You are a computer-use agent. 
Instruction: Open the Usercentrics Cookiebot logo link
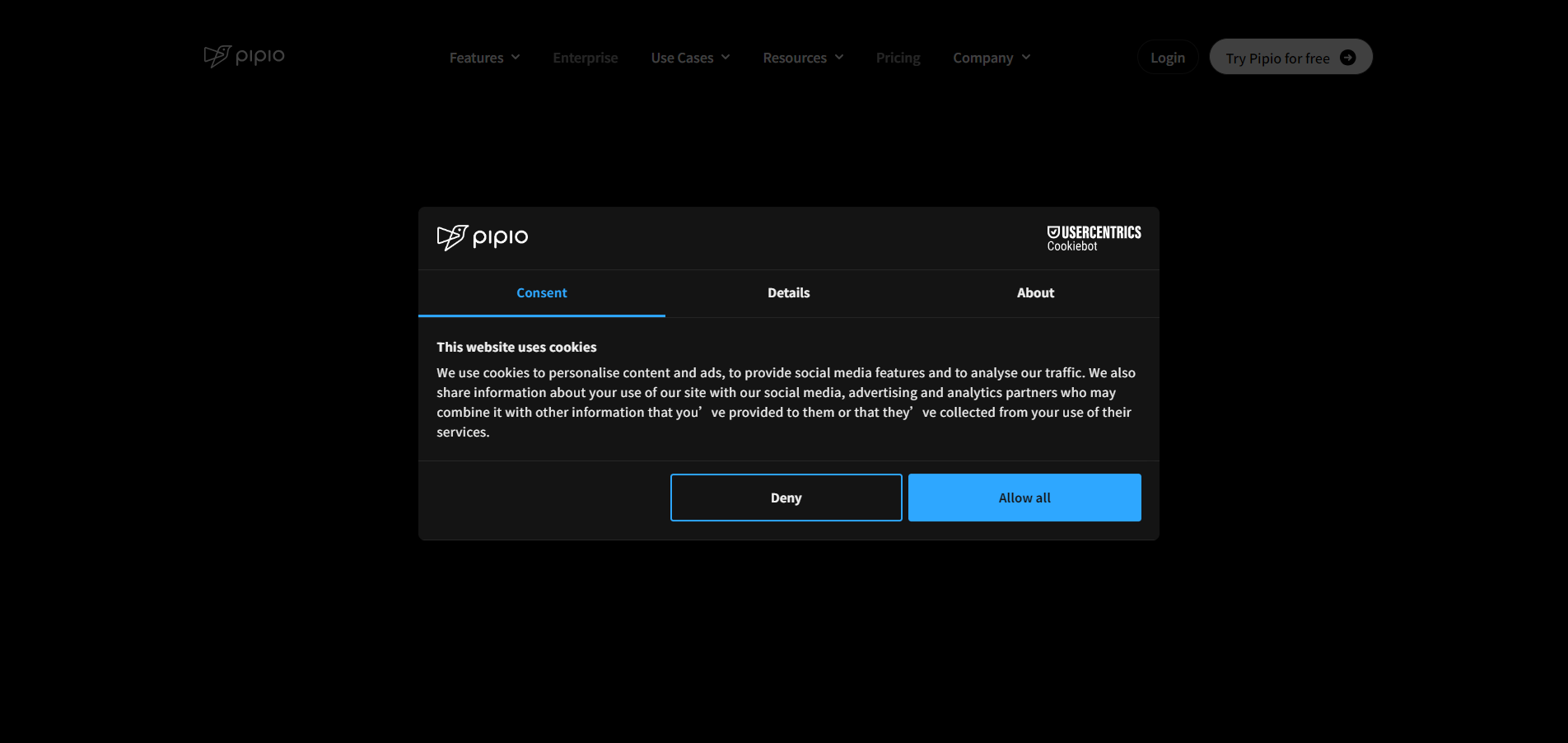point(1094,238)
